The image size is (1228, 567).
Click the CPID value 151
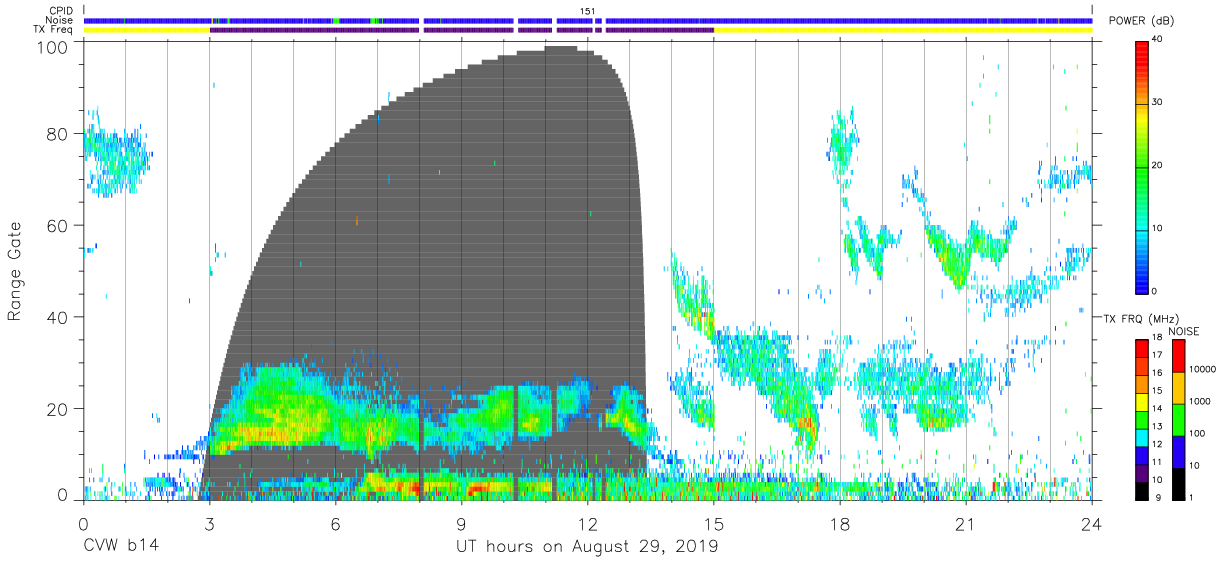pyautogui.click(x=587, y=11)
